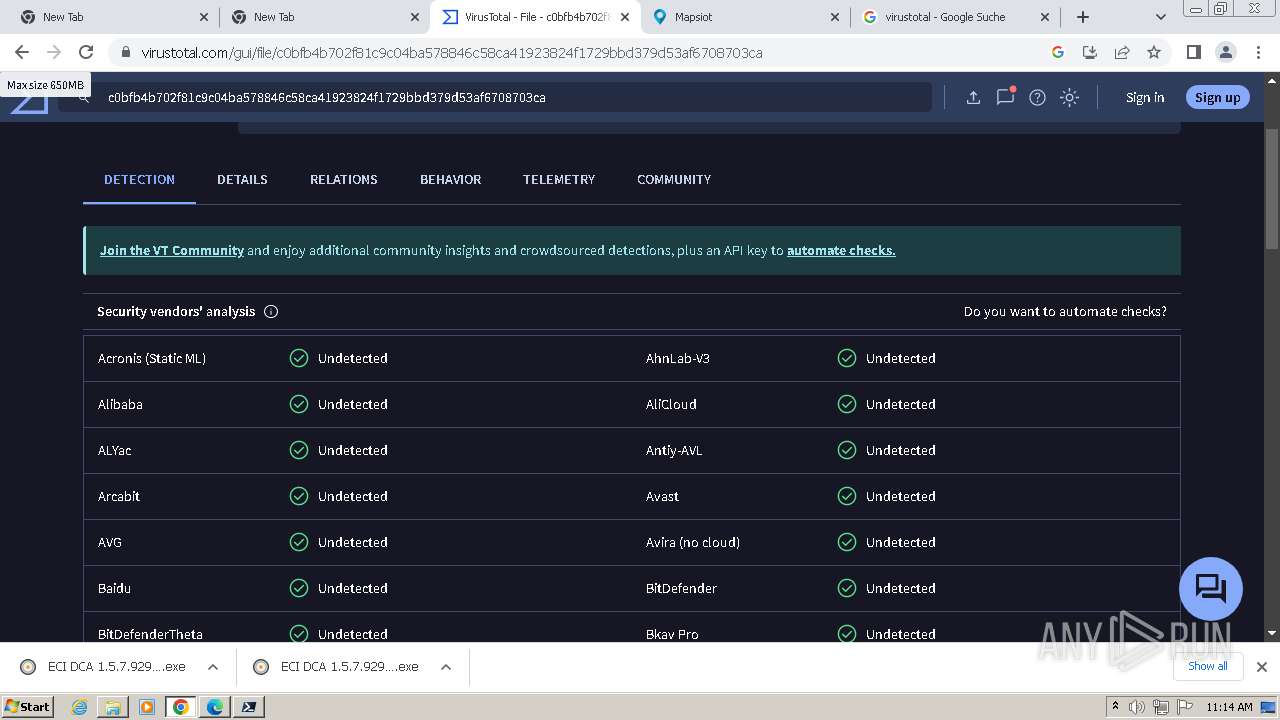1280x720 pixels.
Task: Click the Alibaba vendor name
Action: [120, 404]
